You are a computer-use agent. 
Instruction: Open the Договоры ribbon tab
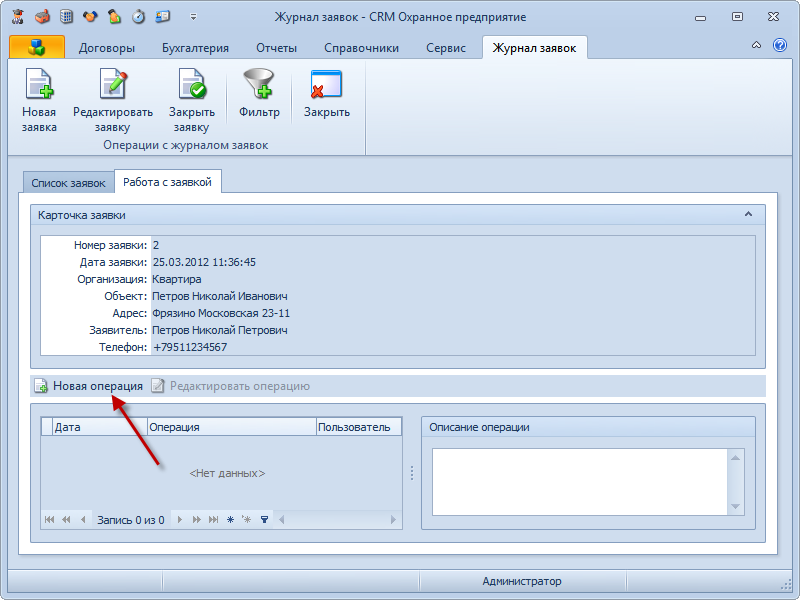tap(107, 48)
